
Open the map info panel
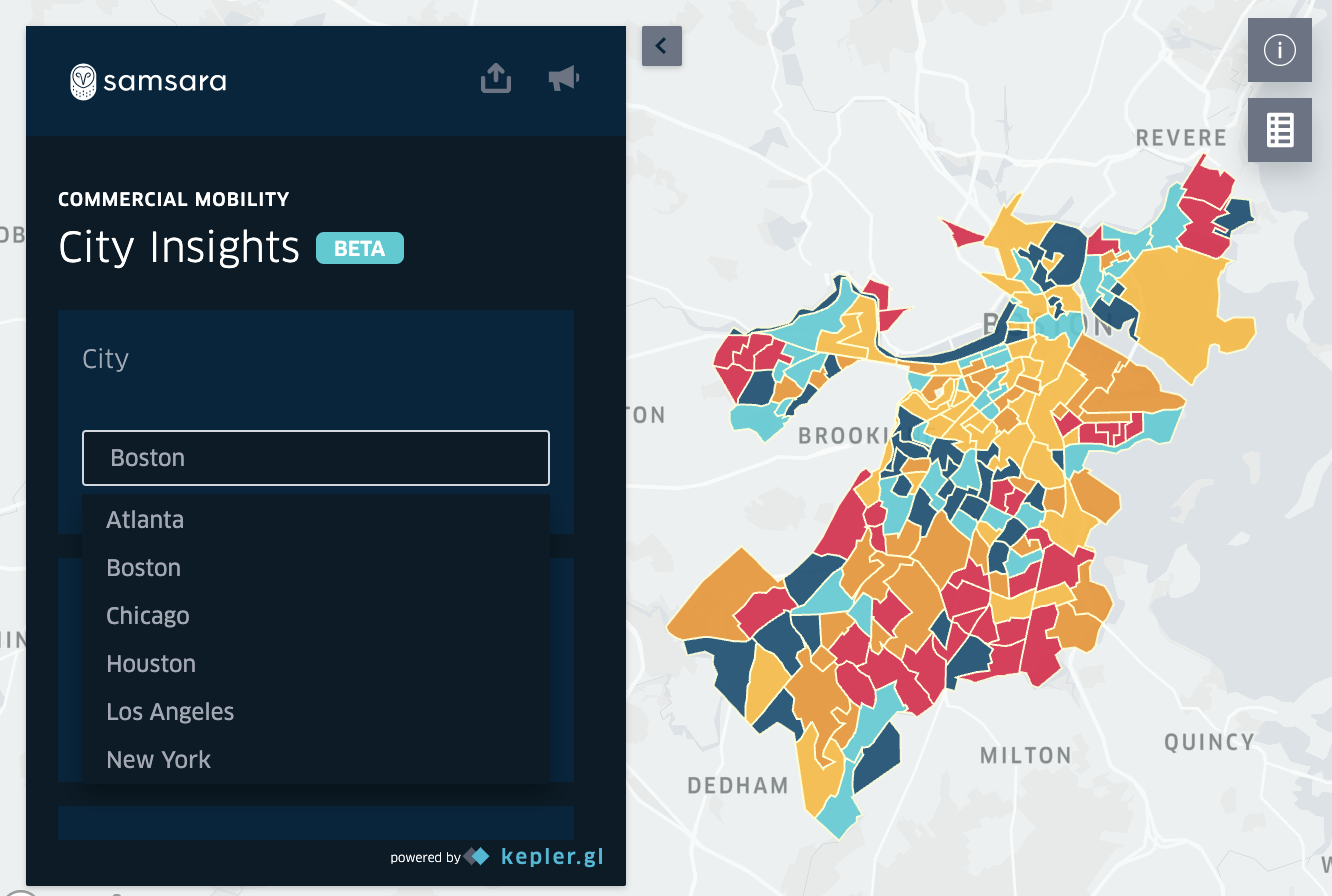pos(1279,50)
